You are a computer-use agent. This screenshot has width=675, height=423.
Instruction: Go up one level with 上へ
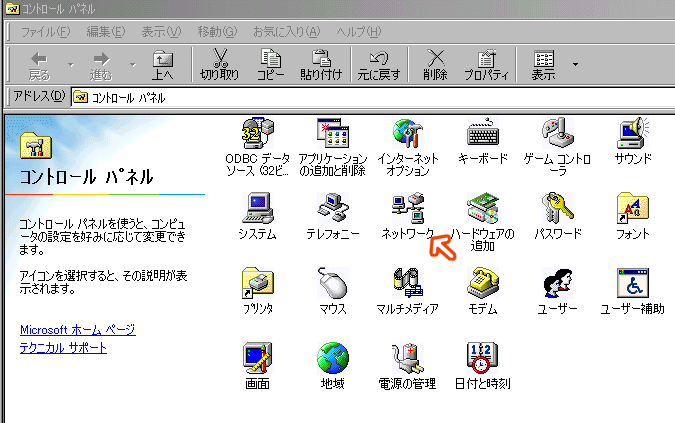(163, 65)
